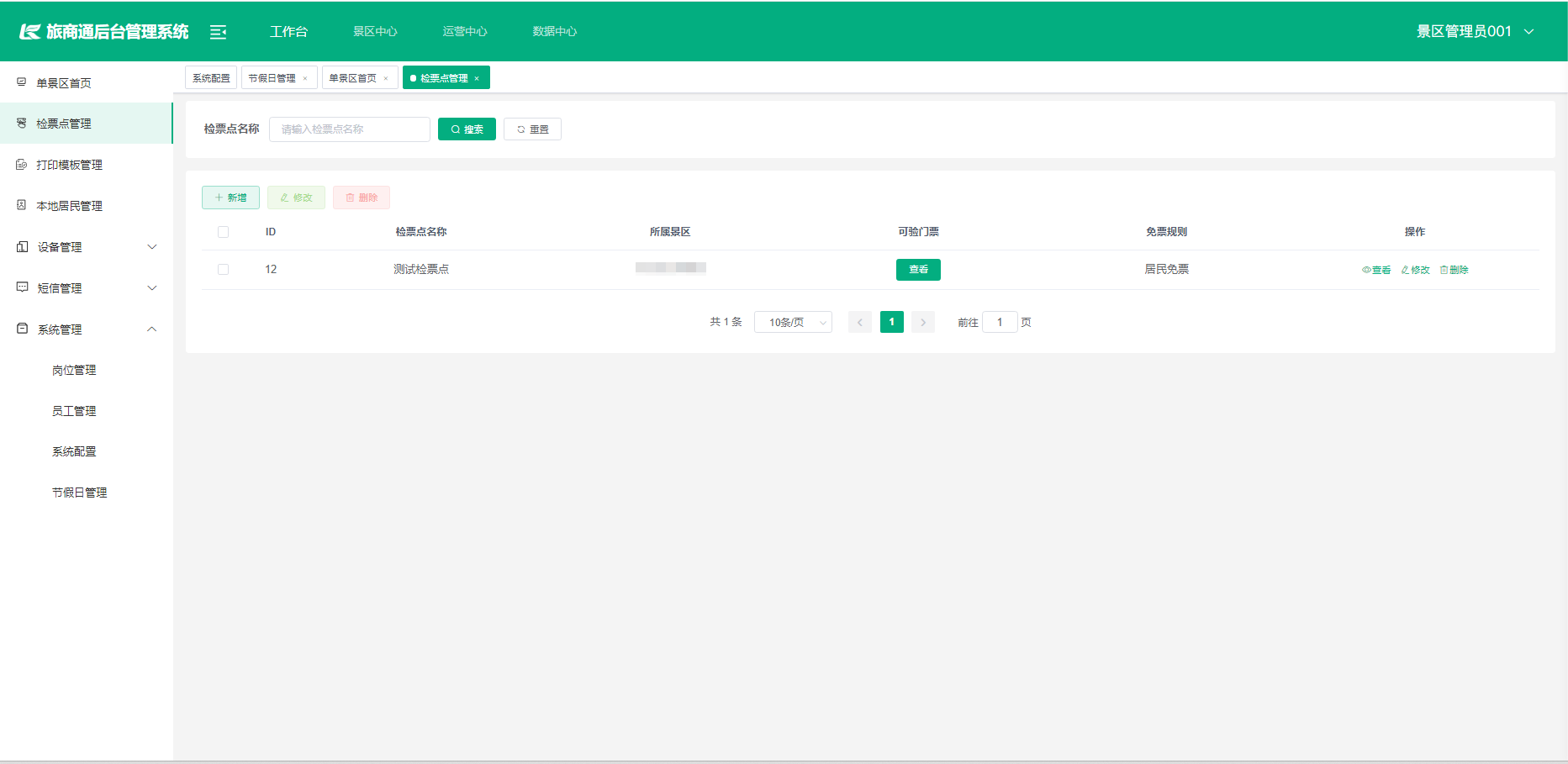Click the 新增 button
The height and width of the screenshot is (764, 1568).
pyautogui.click(x=230, y=198)
